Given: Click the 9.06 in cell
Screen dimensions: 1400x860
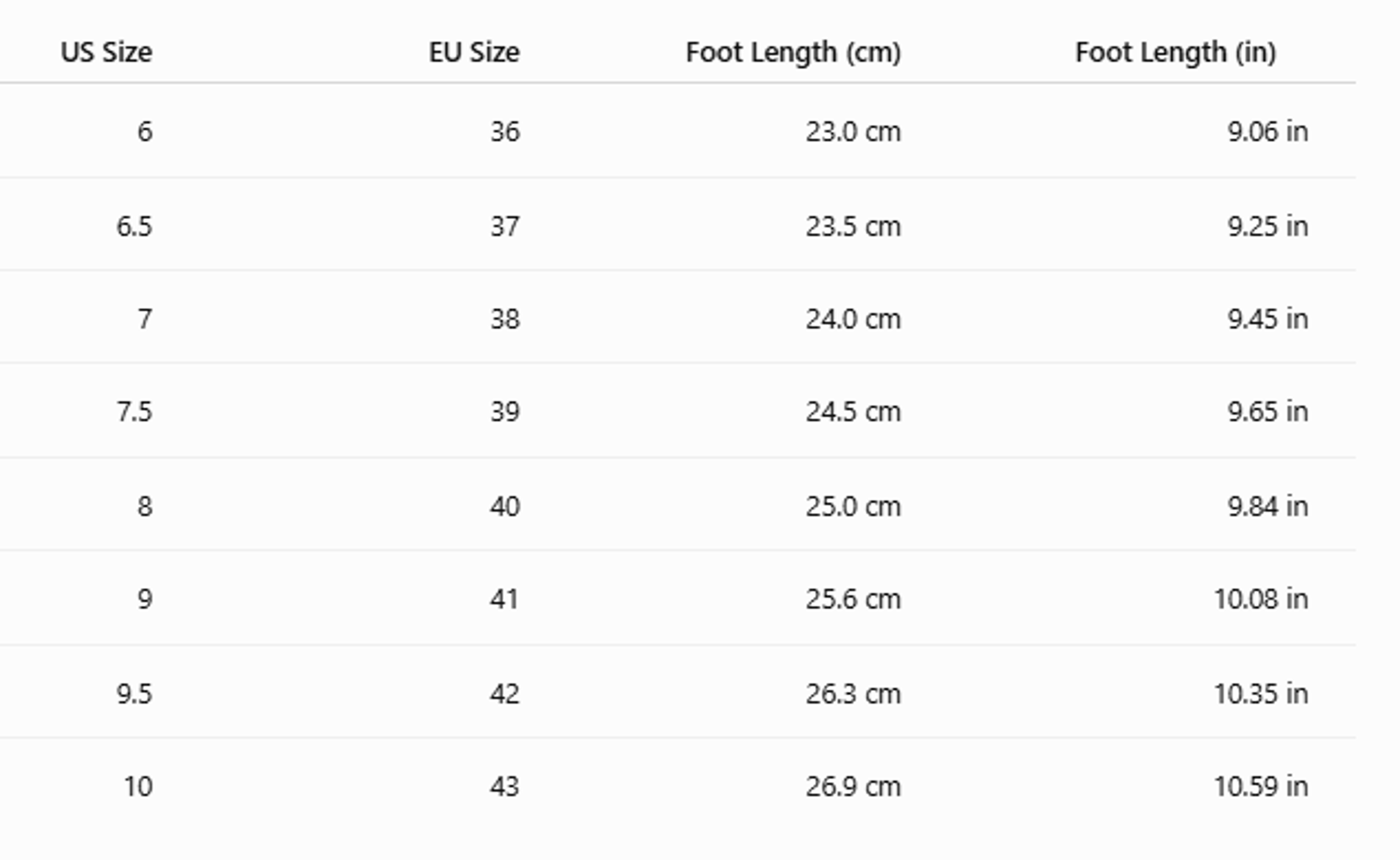Looking at the screenshot, I should click(x=1268, y=132).
